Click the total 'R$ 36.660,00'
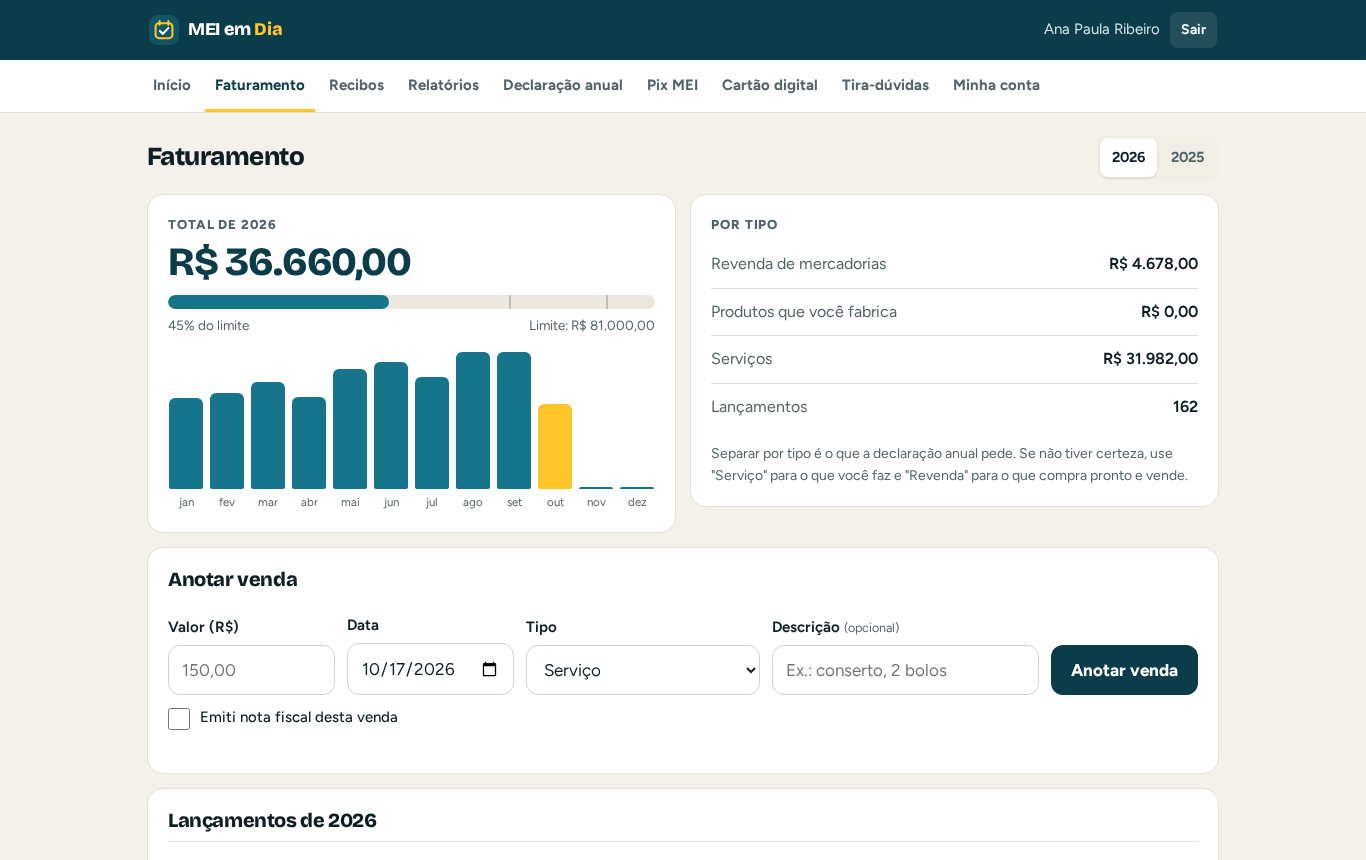The image size is (1366, 860). pyautogui.click(x=289, y=262)
